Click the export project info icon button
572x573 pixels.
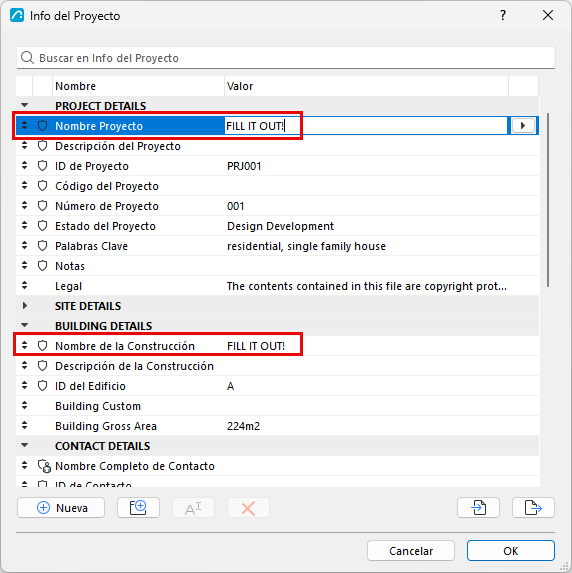coord(533,508)
